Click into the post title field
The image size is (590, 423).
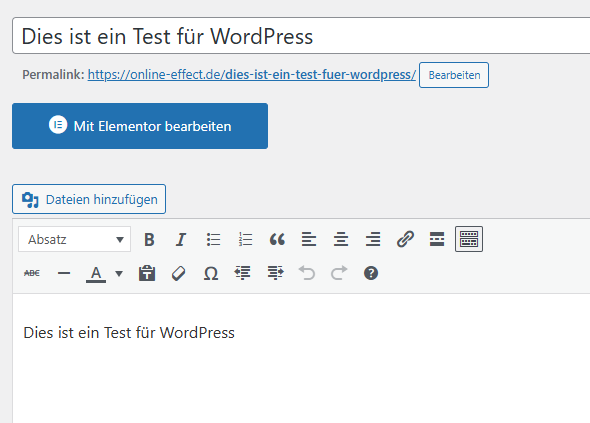301,36
